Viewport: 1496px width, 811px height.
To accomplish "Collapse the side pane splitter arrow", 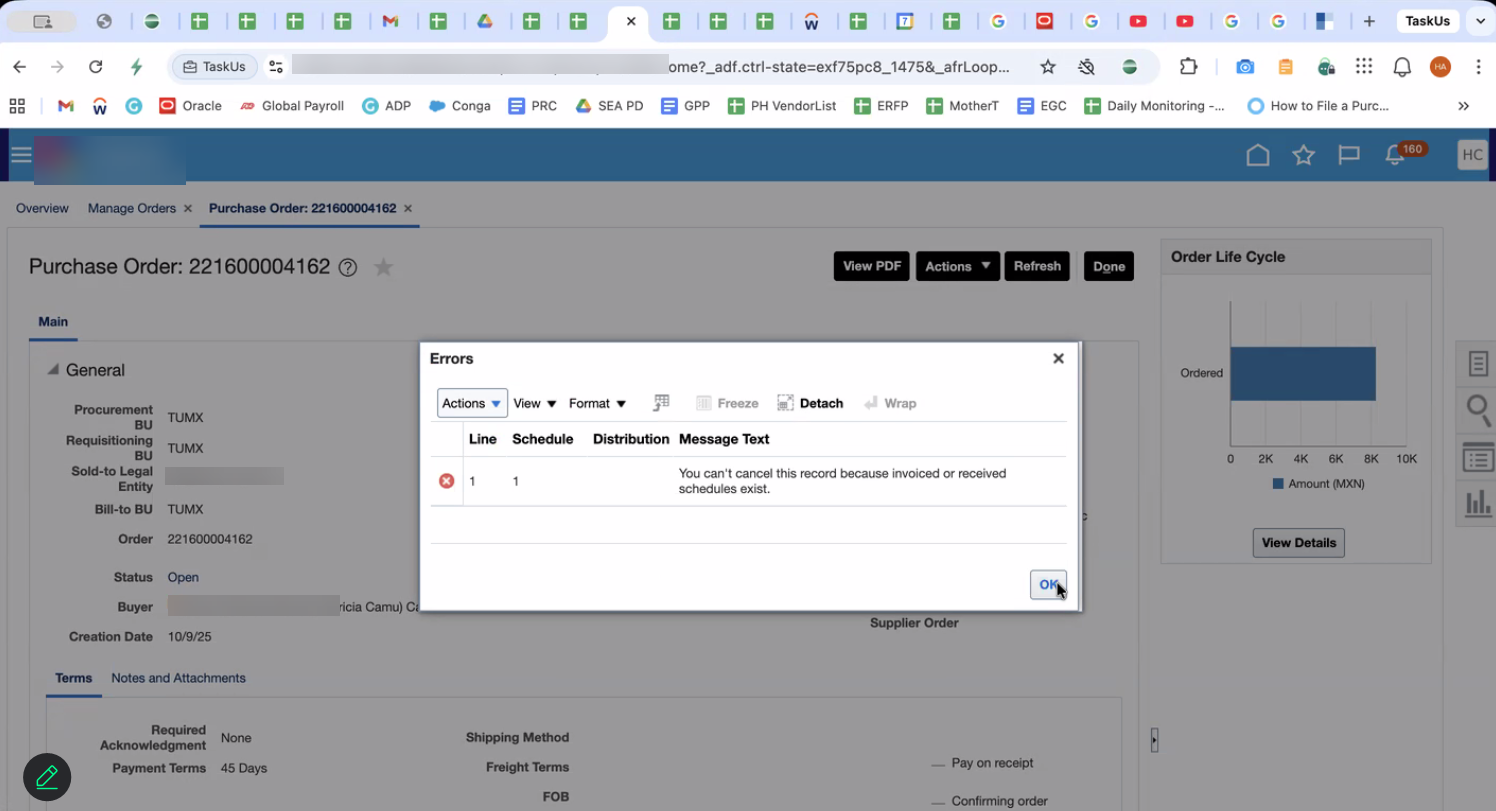I will tap(1154, 740).
